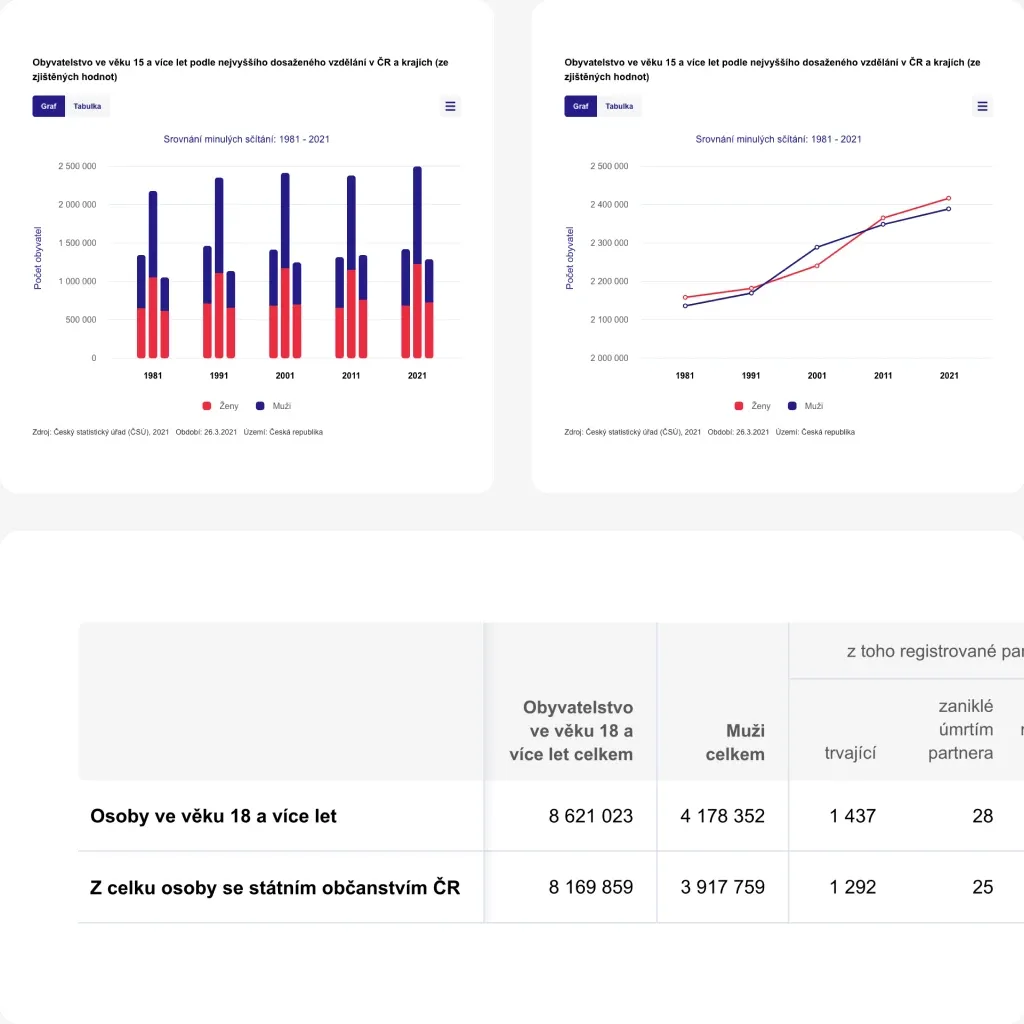The height and width of the screenshot is (1024, 1024).
Task: Toggle the Muži series label in the bar chart legend
Action: 280,406
